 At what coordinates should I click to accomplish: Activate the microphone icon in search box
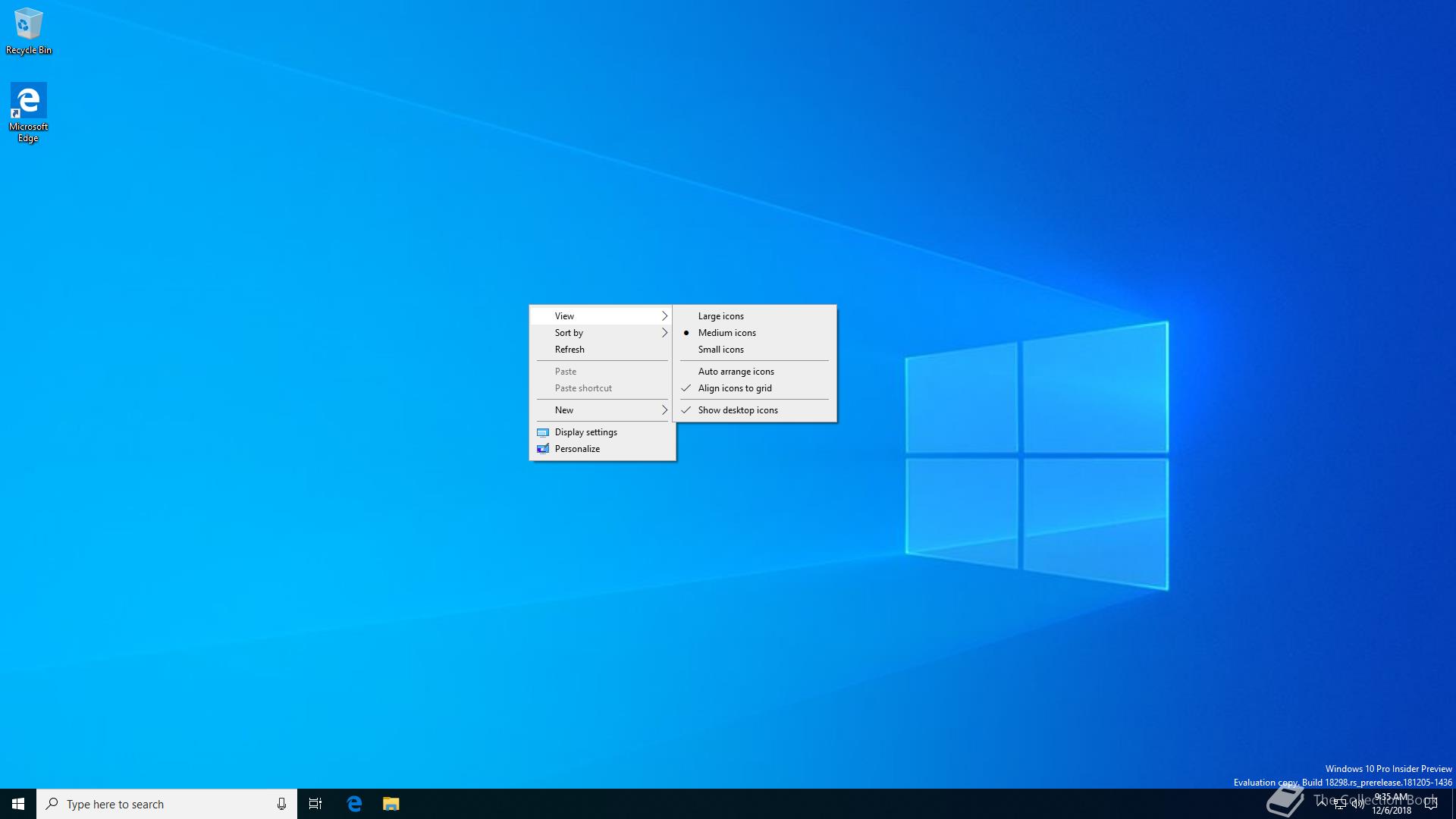pyautogui.click(x=281, y=804)
